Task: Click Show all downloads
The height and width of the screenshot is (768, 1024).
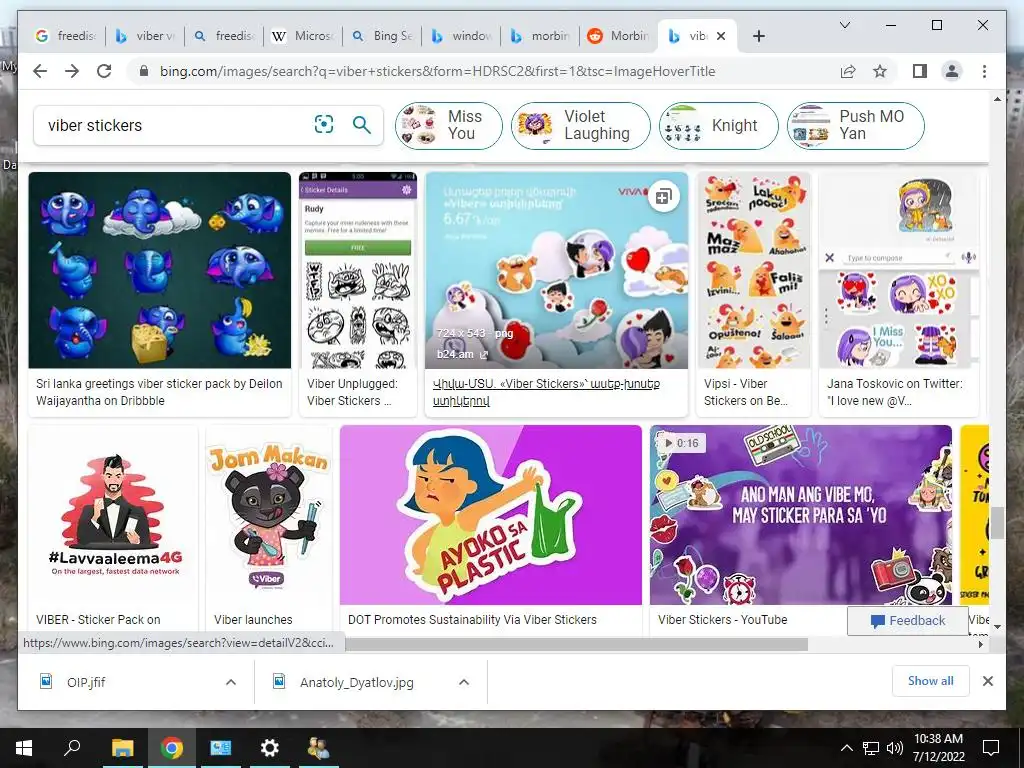Action: [931, 681]
